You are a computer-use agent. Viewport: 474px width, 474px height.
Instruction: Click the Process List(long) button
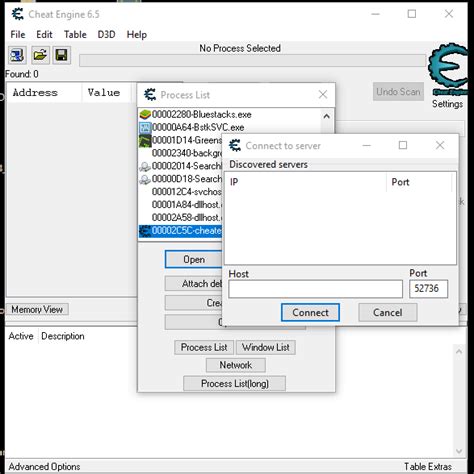pyautogui.click(x=235, y=384)
